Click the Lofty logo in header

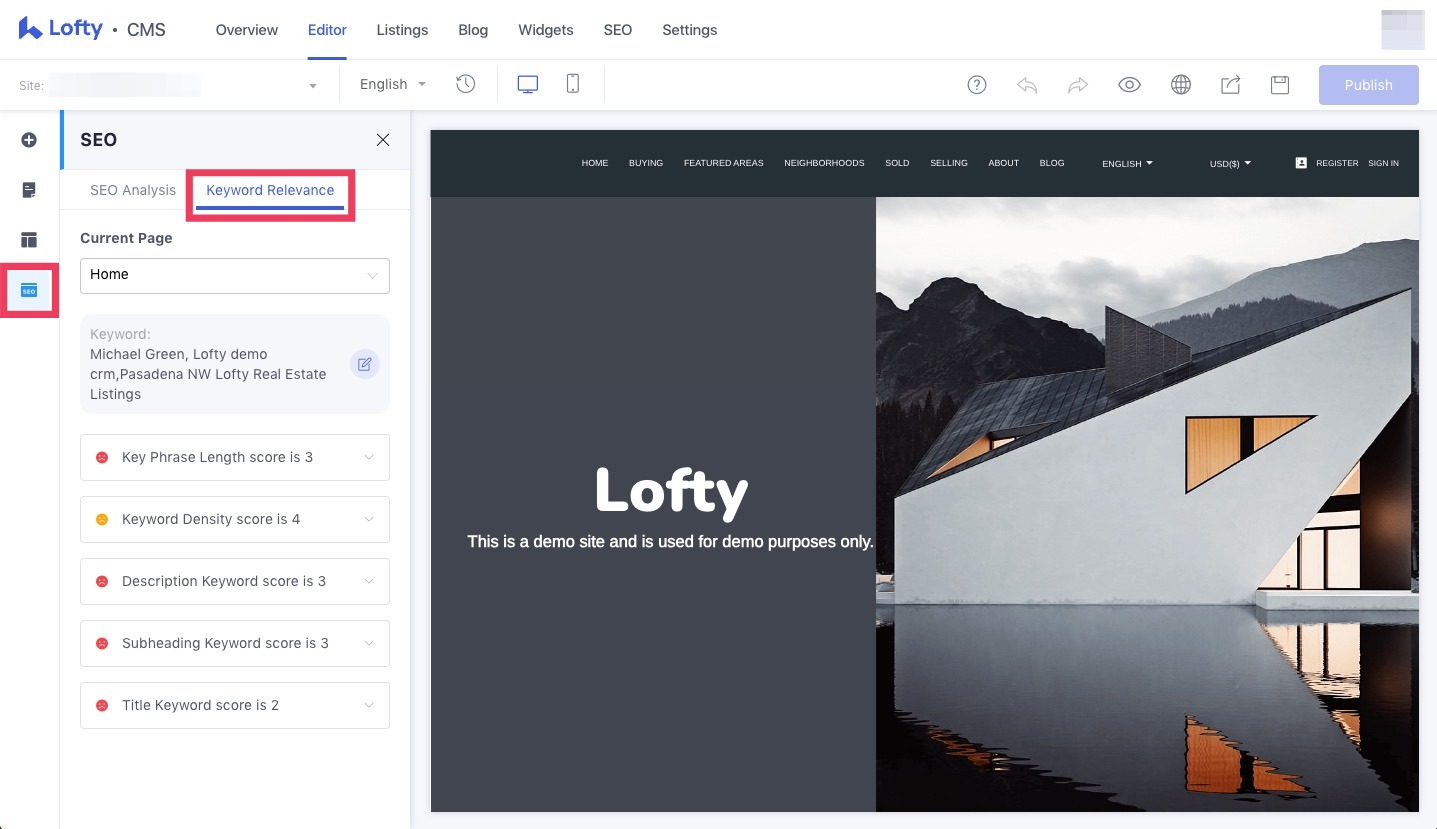tap(61, 29)
